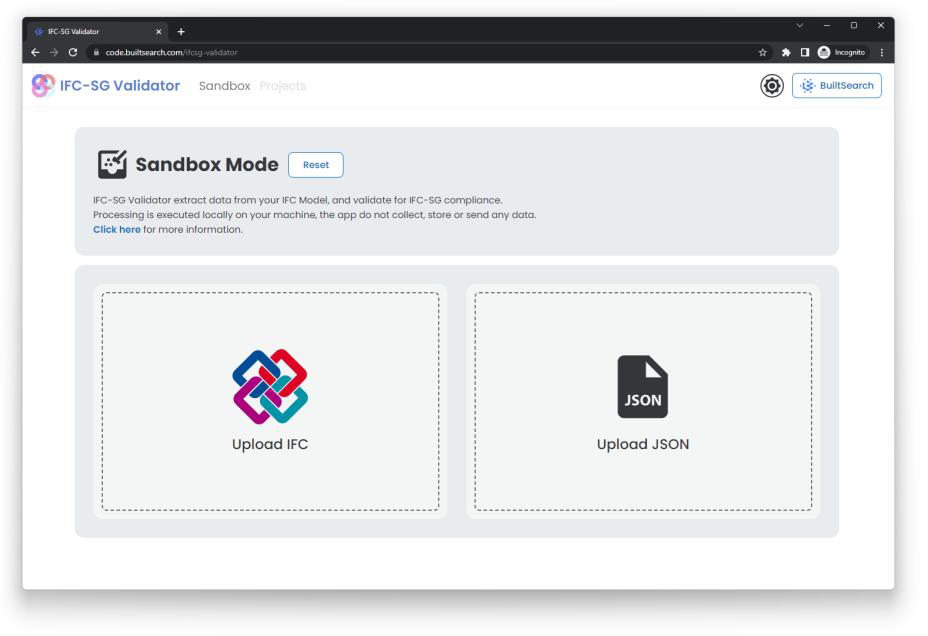Click the IFC interlocking squares logo
Image resolution: width=928 pixels, height=636 pixels.
pos(270,386)
